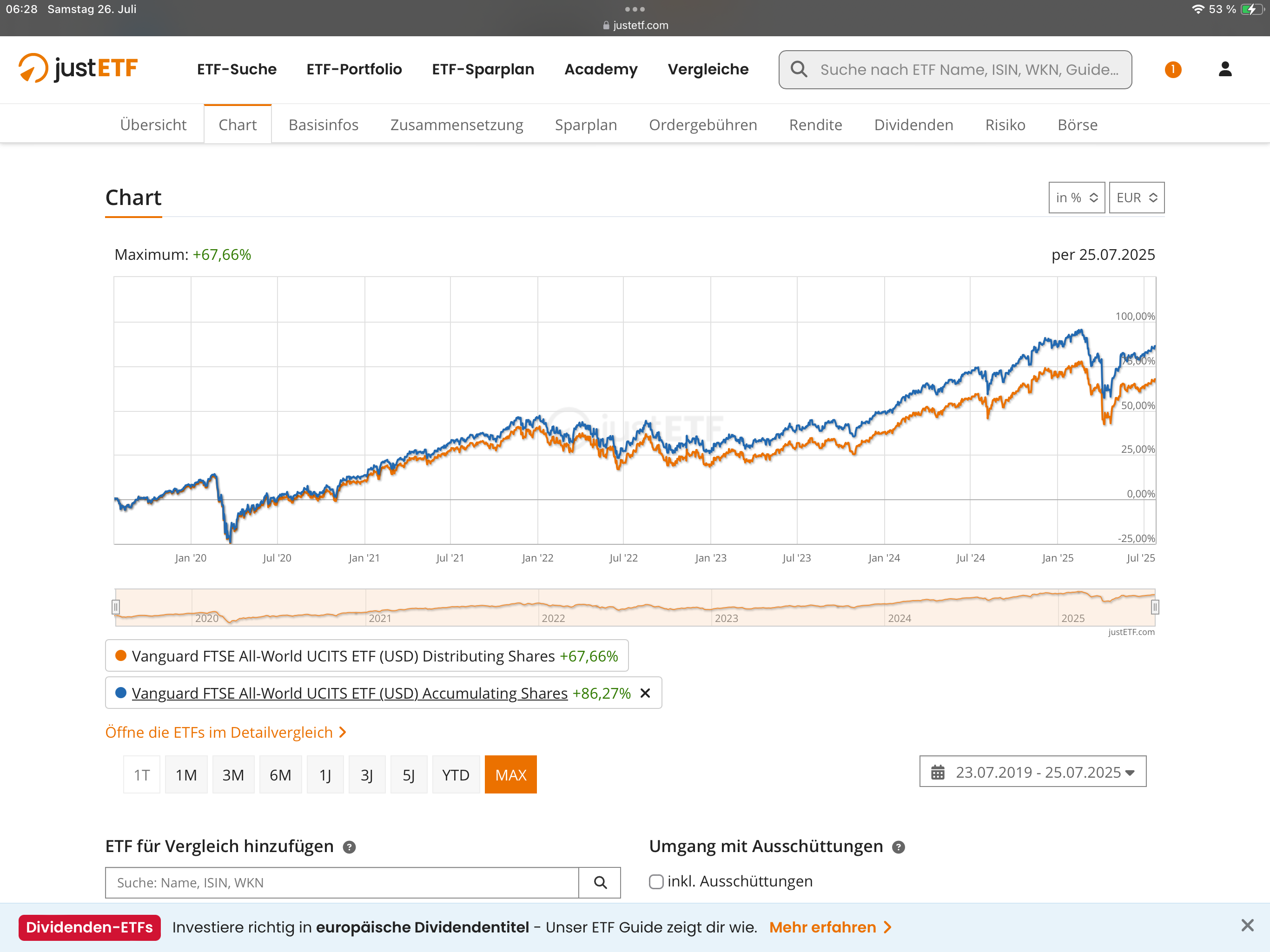Viewport: 1270px width, 952px height.
Task: Select the 1J time range
Action: click(325, 774)
